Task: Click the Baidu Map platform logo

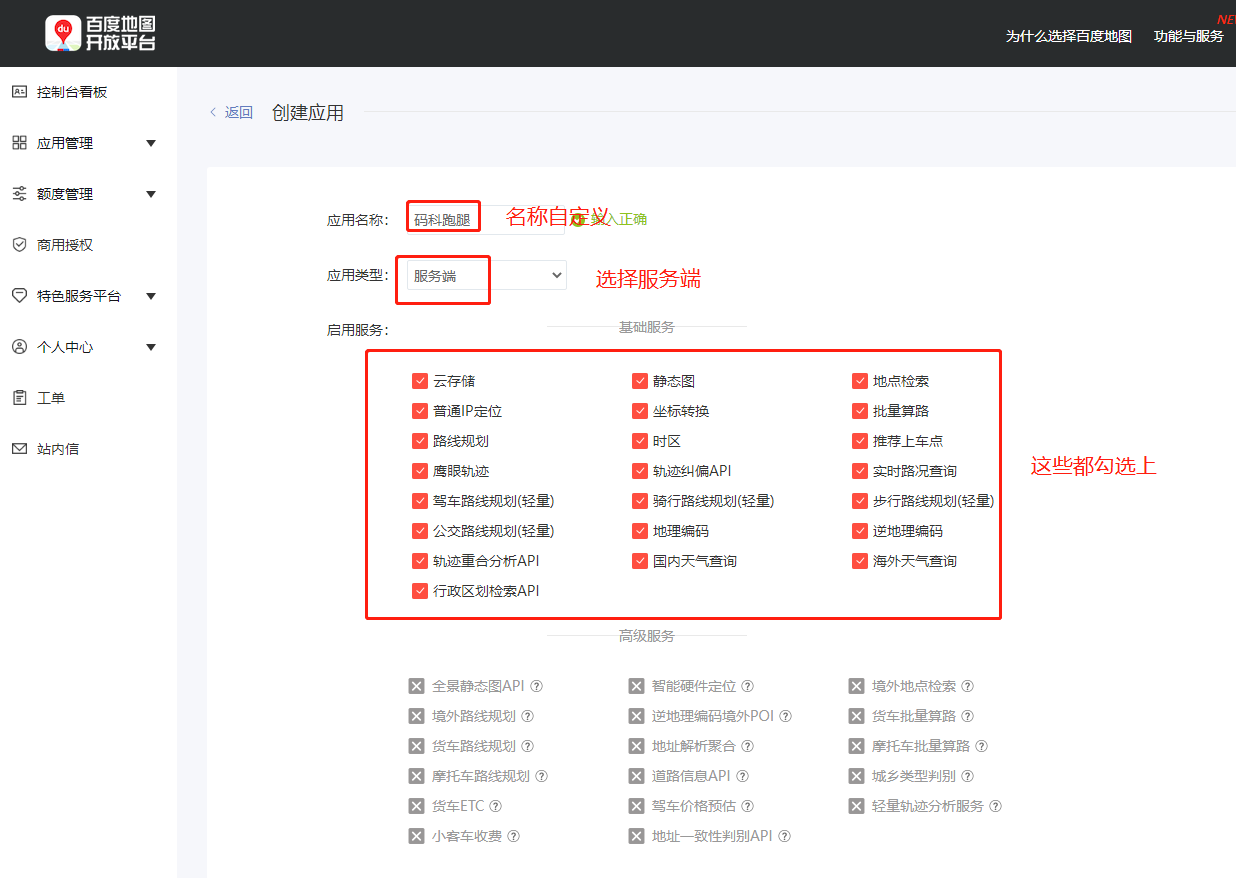Action: click(x=100, y=33)
